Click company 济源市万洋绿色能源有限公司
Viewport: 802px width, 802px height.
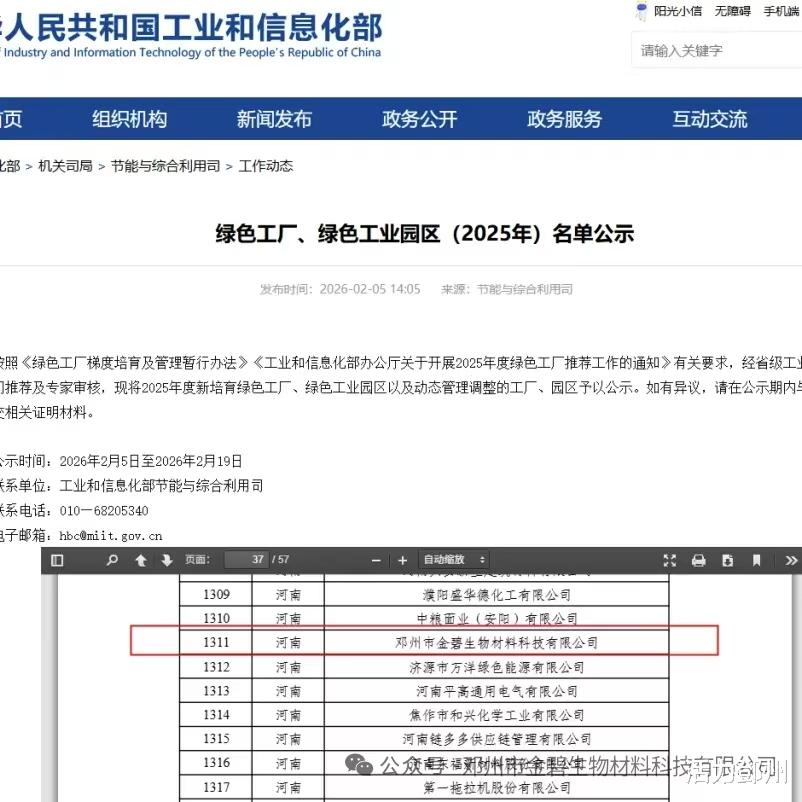(497, 667)
